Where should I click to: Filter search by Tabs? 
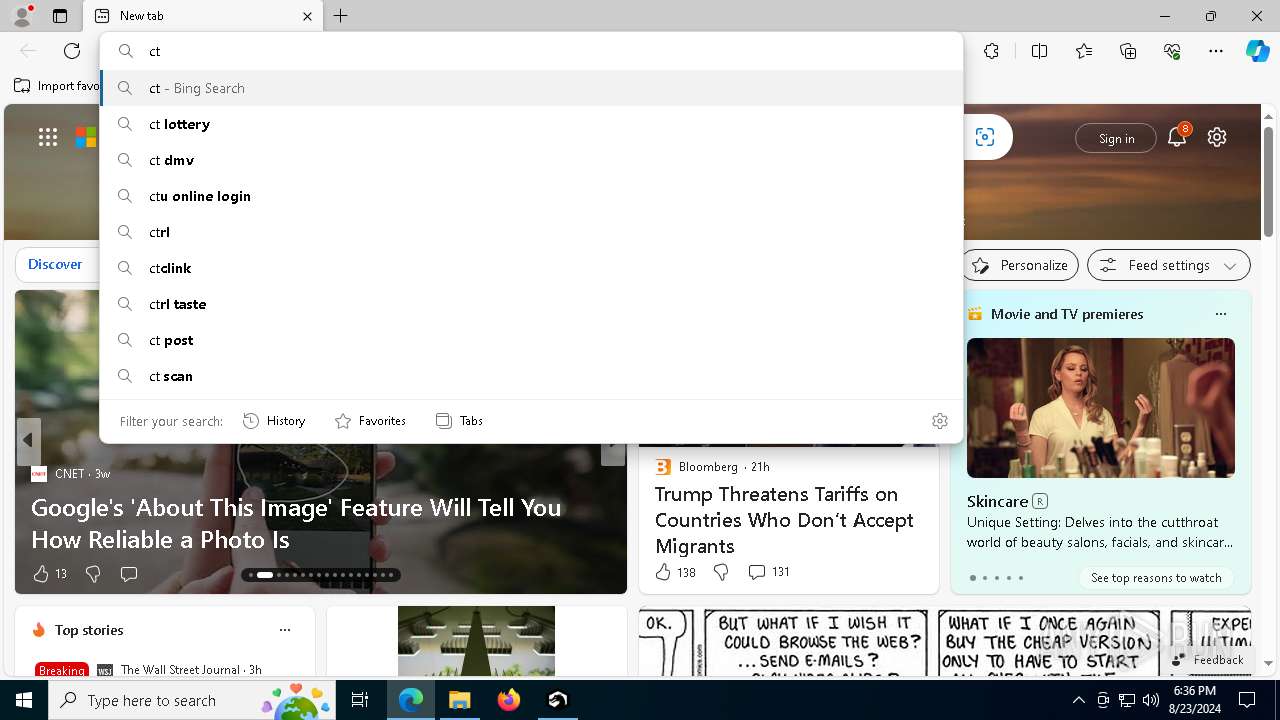pyautogui.click(x=459, y=421)
